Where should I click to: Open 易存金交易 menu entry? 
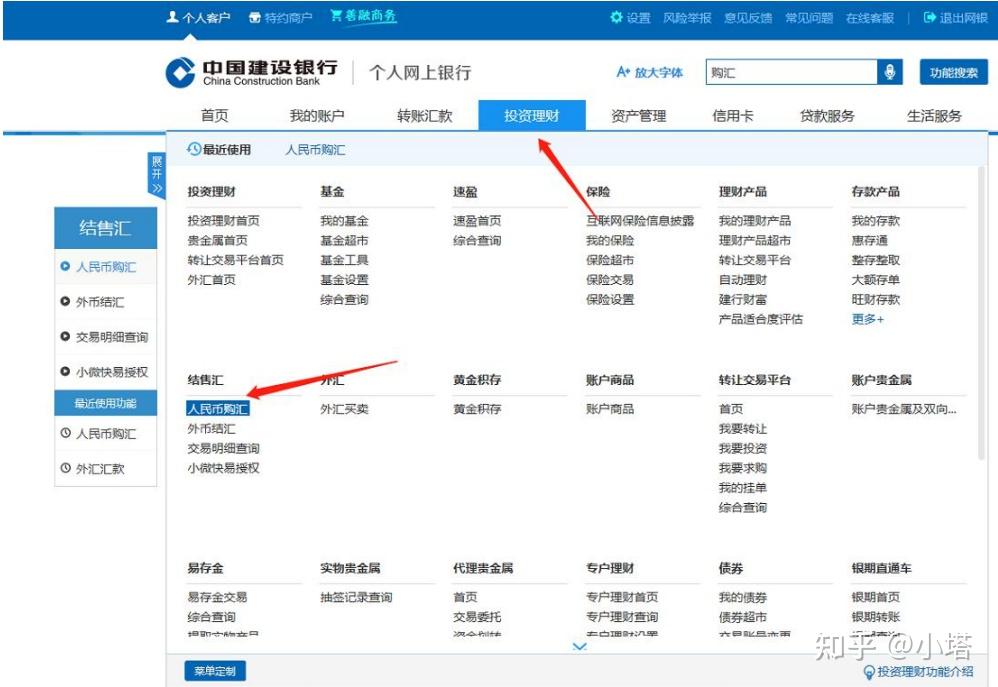click(x=218, y=597)
